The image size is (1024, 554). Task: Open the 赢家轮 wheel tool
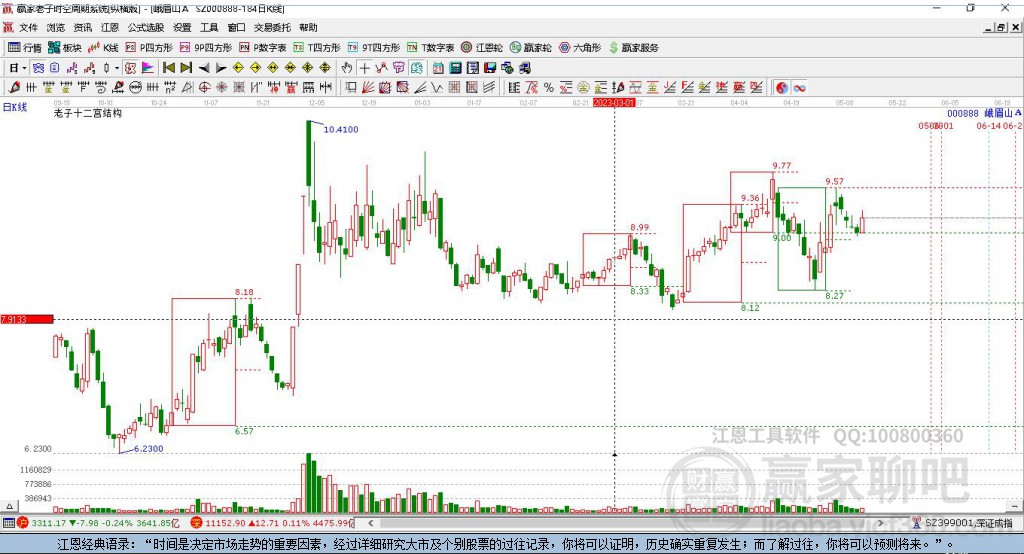(530, 48)
